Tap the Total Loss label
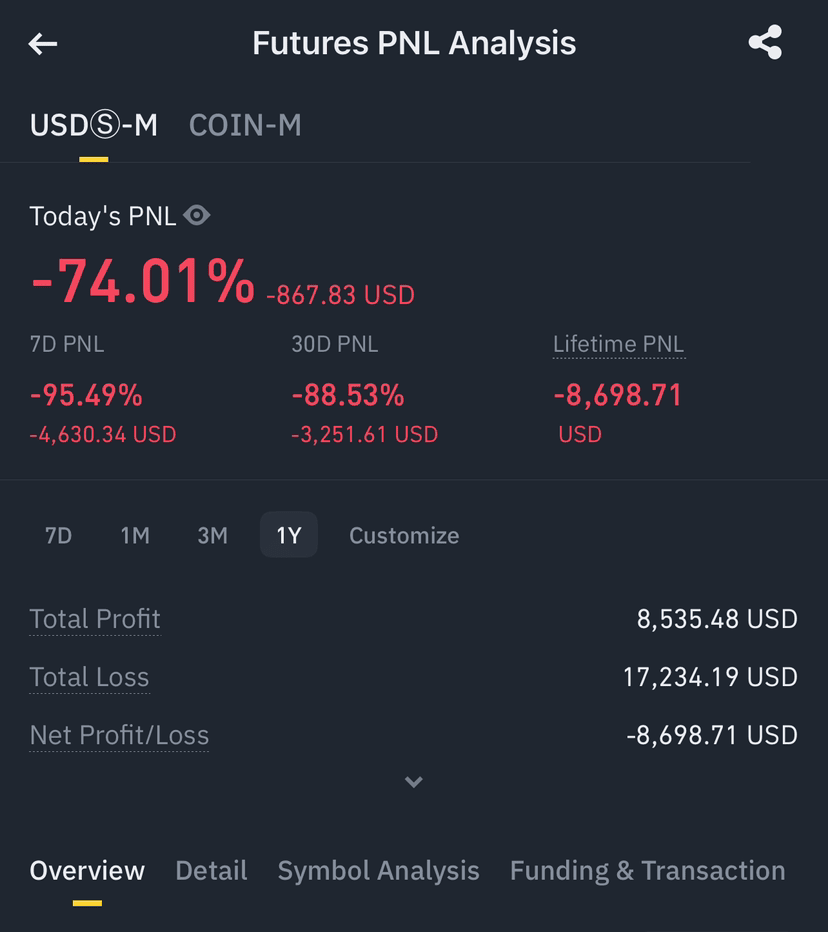This screenshot has height=932, width=828. 90,678
